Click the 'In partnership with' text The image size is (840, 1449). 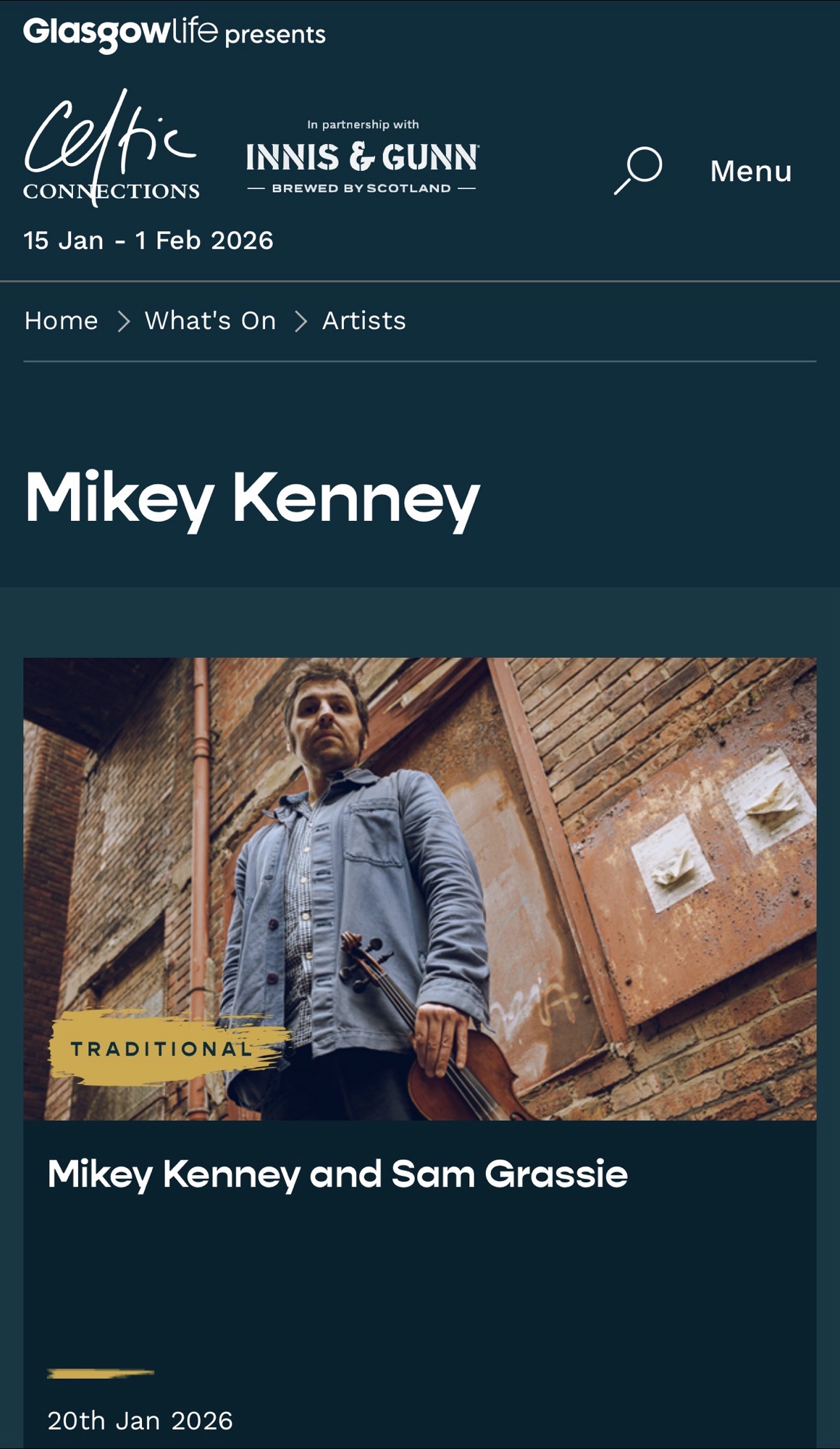tap(363, 125)
